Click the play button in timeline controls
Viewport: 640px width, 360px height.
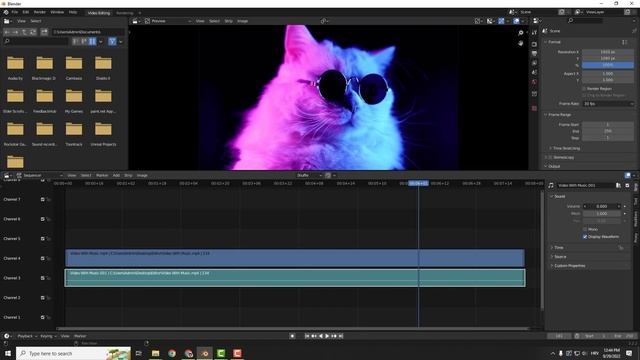(327, 336)
